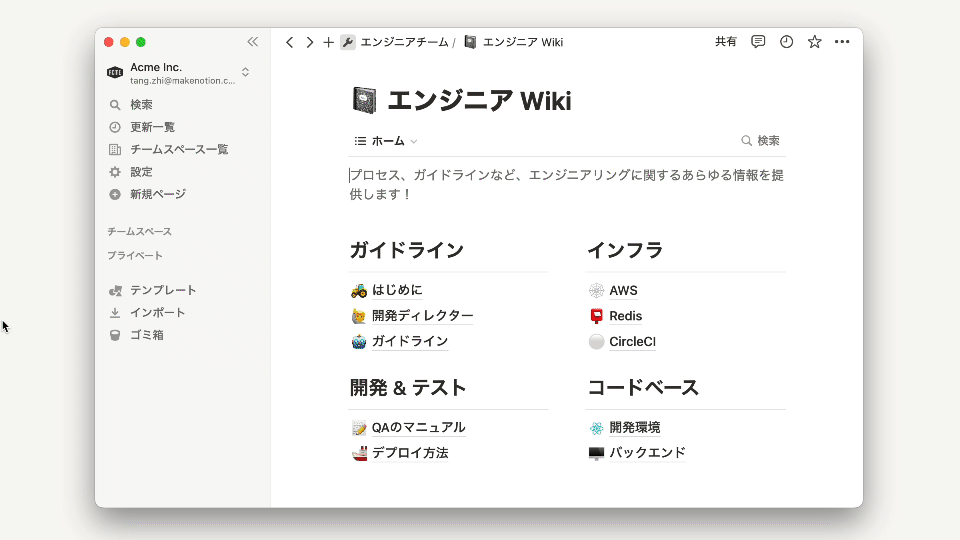Image resolution: width=960 pixels, height=540 pixels.
Task: Click the エンジニア Wiki page title
Action: pos(479,101)
